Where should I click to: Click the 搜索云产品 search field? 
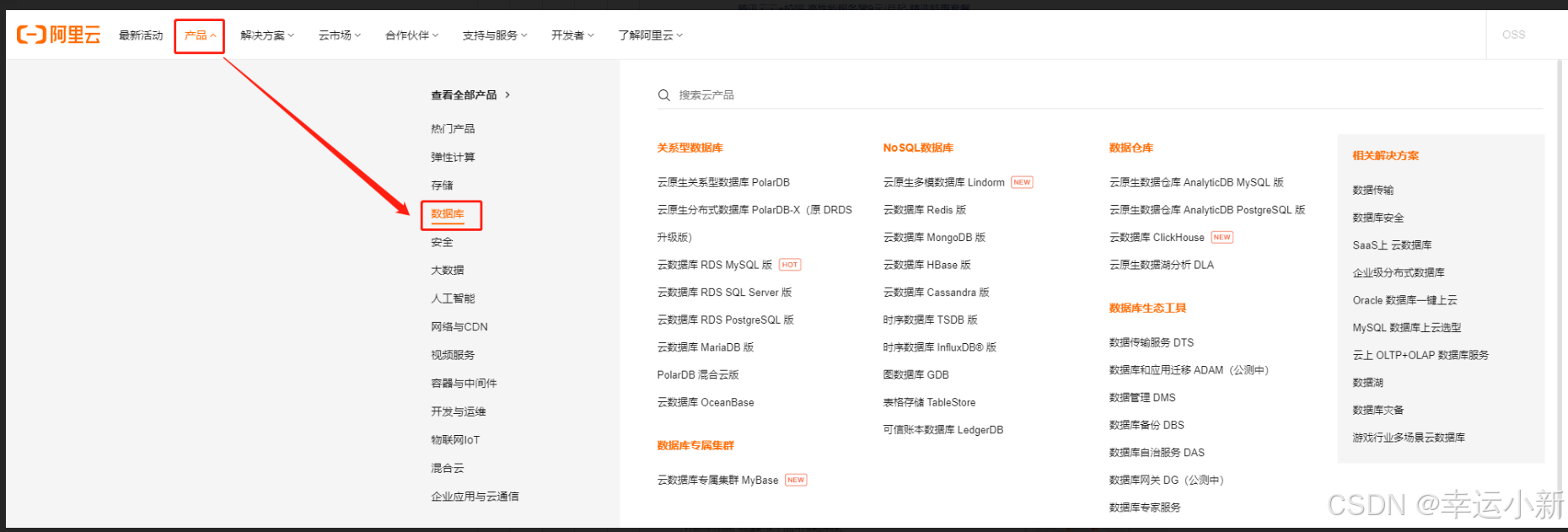point(1100,95)
